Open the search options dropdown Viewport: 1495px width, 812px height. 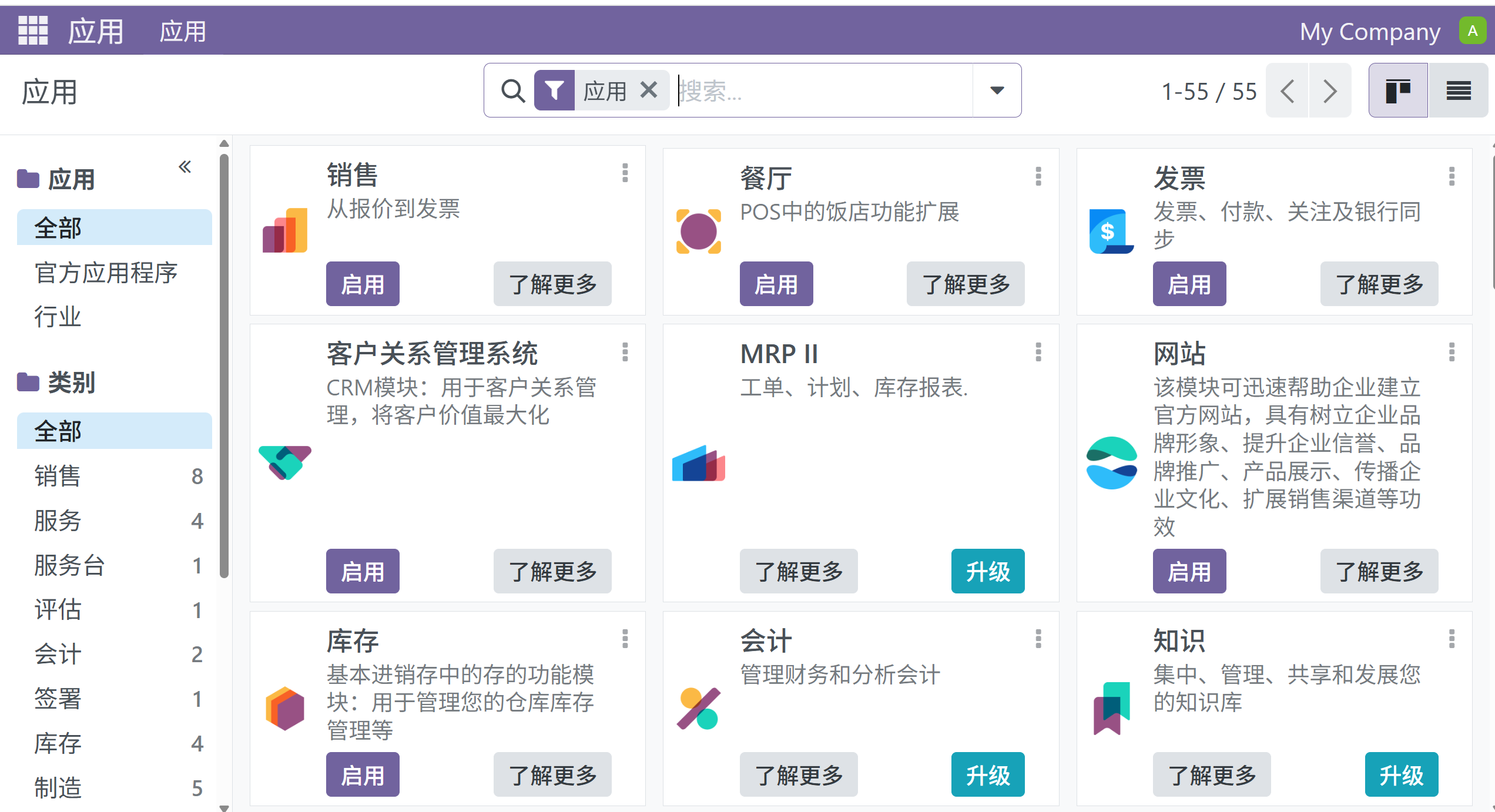[997, 91]
